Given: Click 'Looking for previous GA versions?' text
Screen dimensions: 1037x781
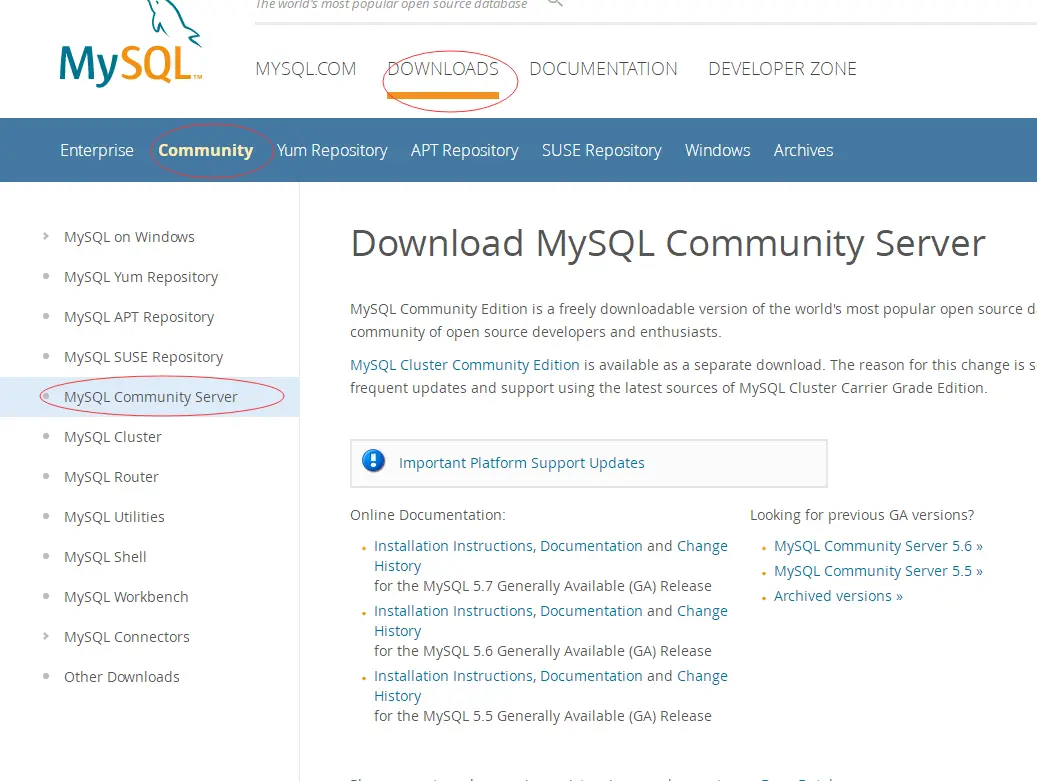Looking at the screenshot, I should pos(862,515).
